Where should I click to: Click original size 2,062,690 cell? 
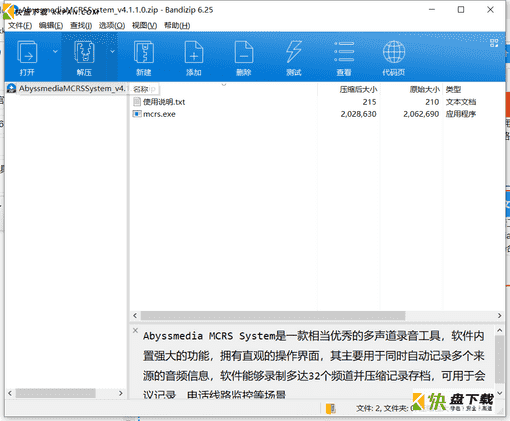point(421,114)
